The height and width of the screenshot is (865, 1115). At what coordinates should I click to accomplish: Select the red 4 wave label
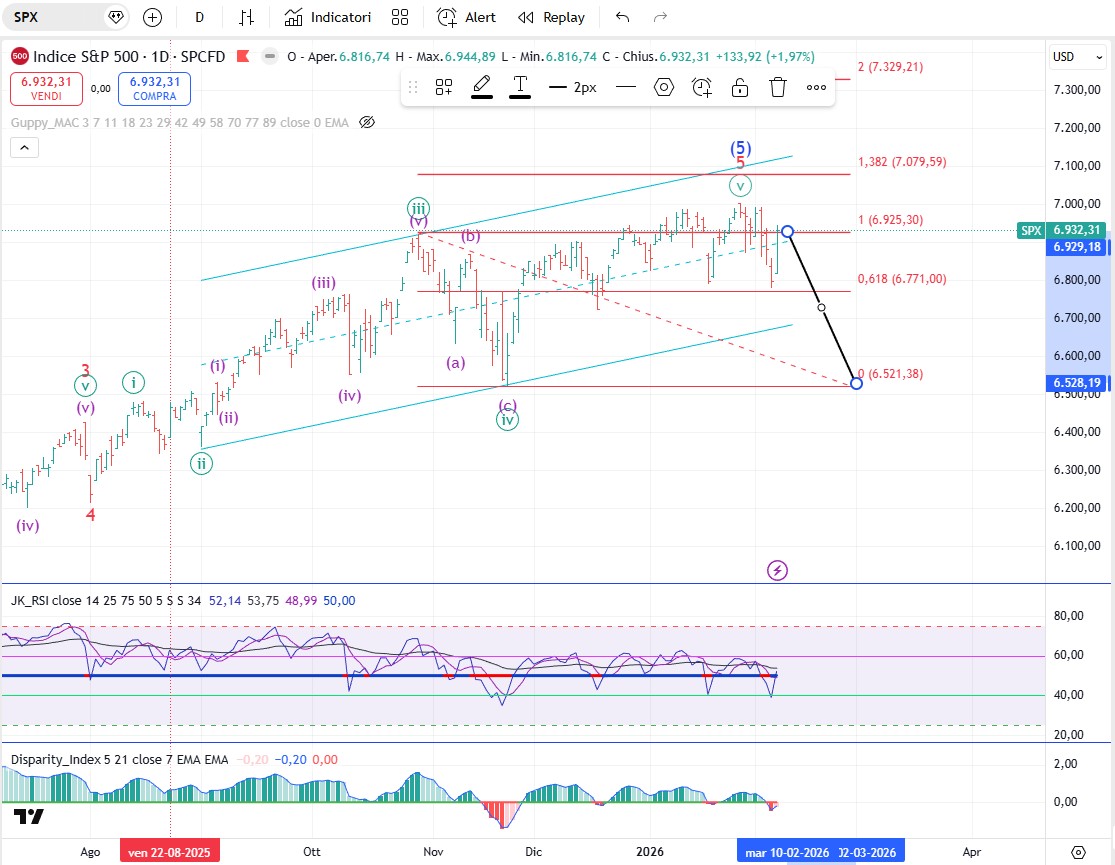coord(90,514)
